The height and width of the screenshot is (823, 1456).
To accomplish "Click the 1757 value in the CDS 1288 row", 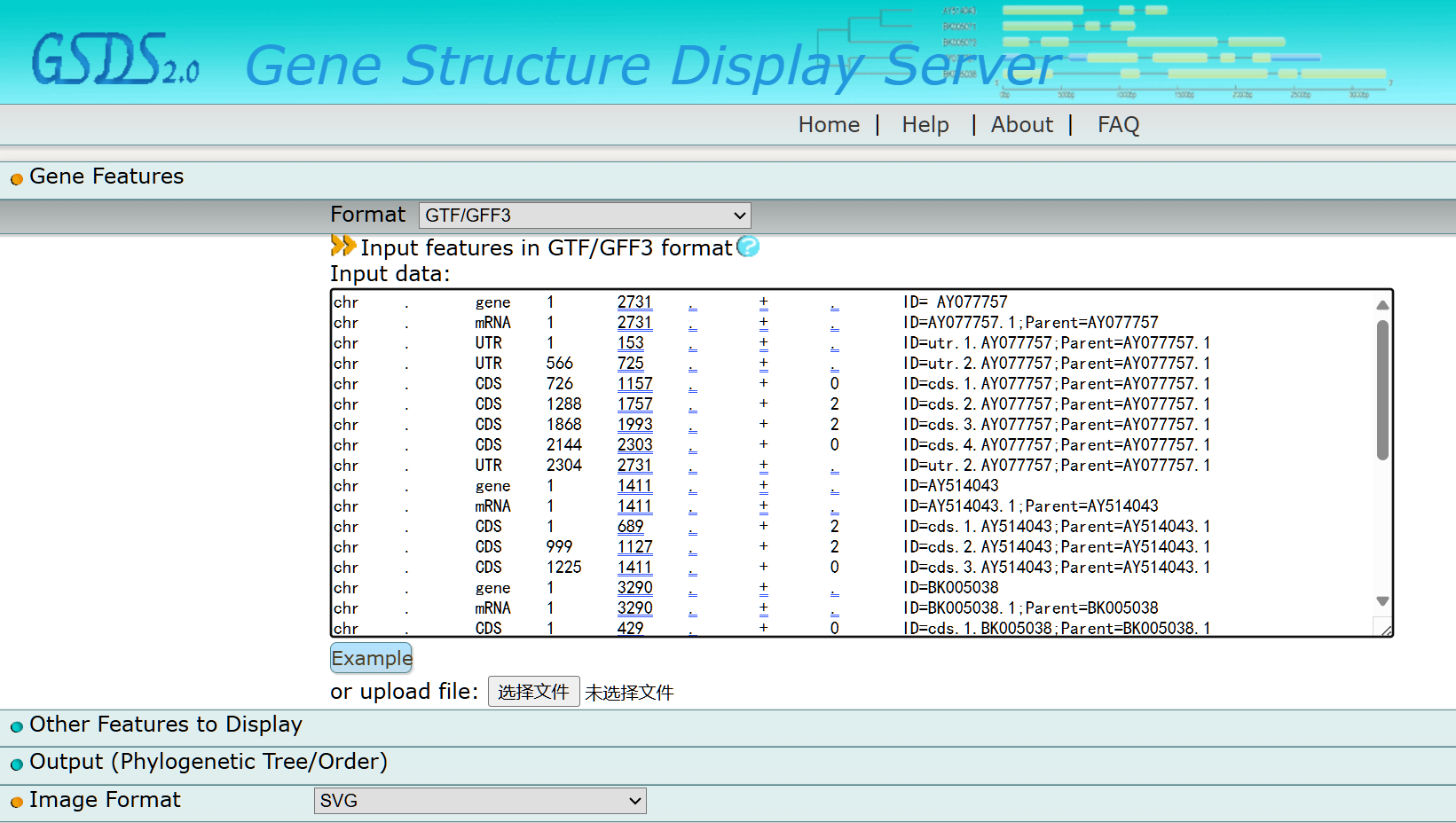I will [x=634, y=404].
